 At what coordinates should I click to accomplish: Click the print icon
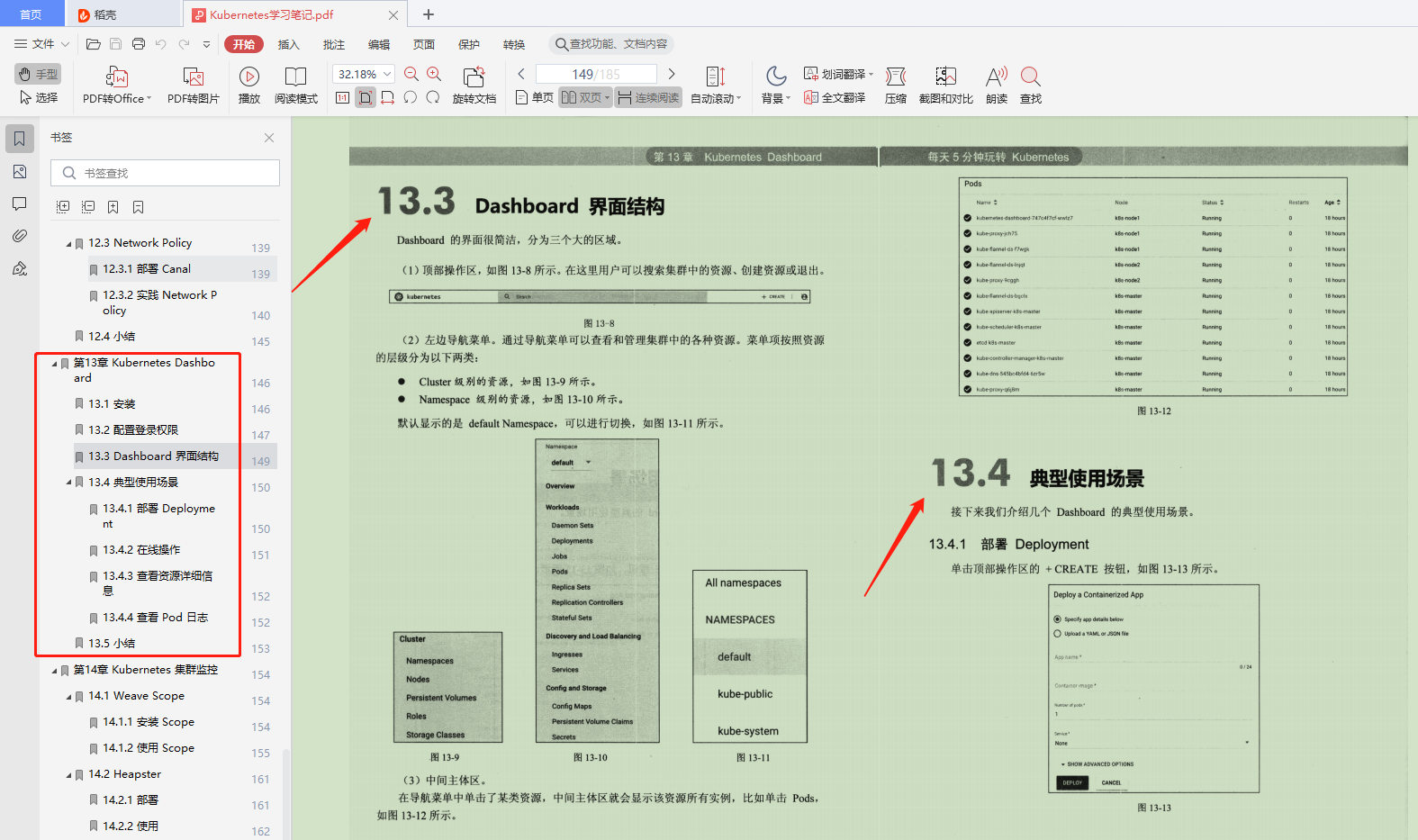point(139,44)
